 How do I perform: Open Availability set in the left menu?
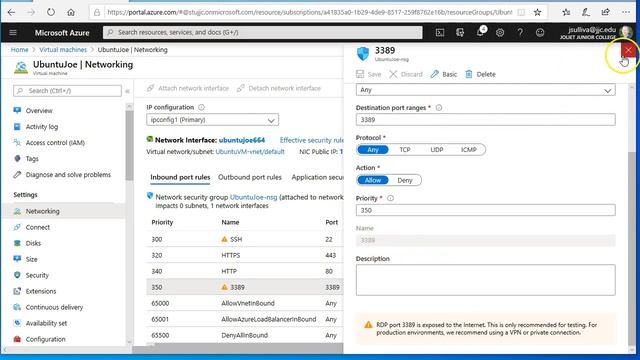tap(46, 323)
